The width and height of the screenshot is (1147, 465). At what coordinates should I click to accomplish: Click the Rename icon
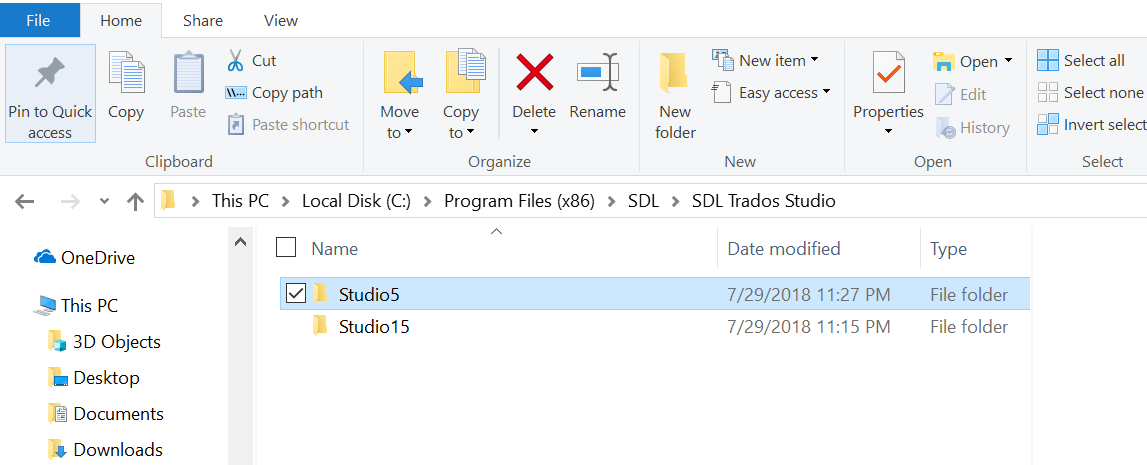[x=598, y=72]
